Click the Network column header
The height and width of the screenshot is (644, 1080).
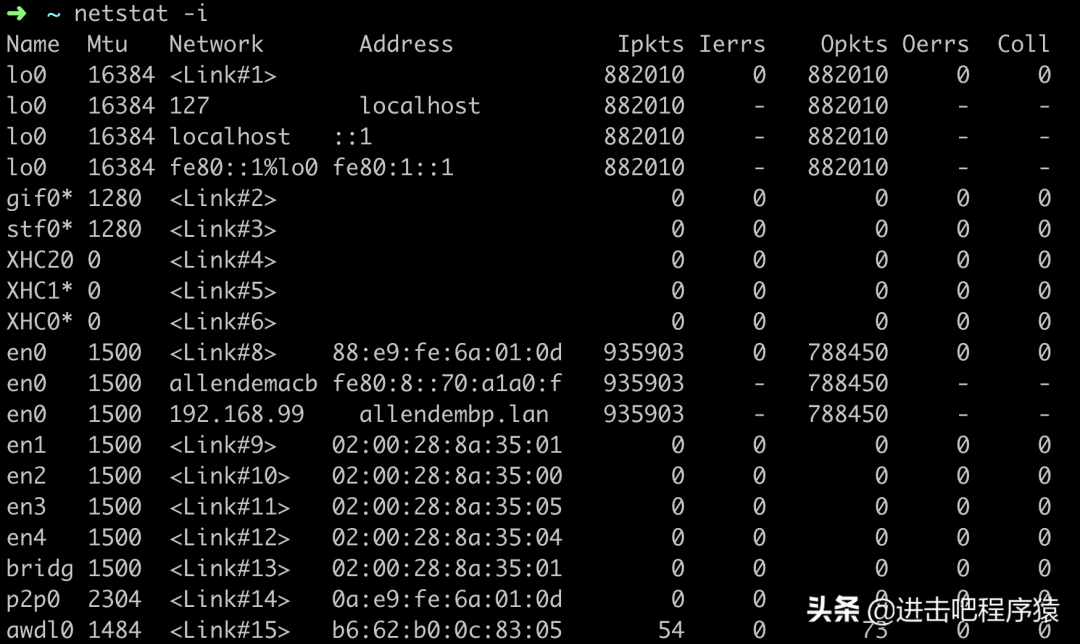click(216, 44)
